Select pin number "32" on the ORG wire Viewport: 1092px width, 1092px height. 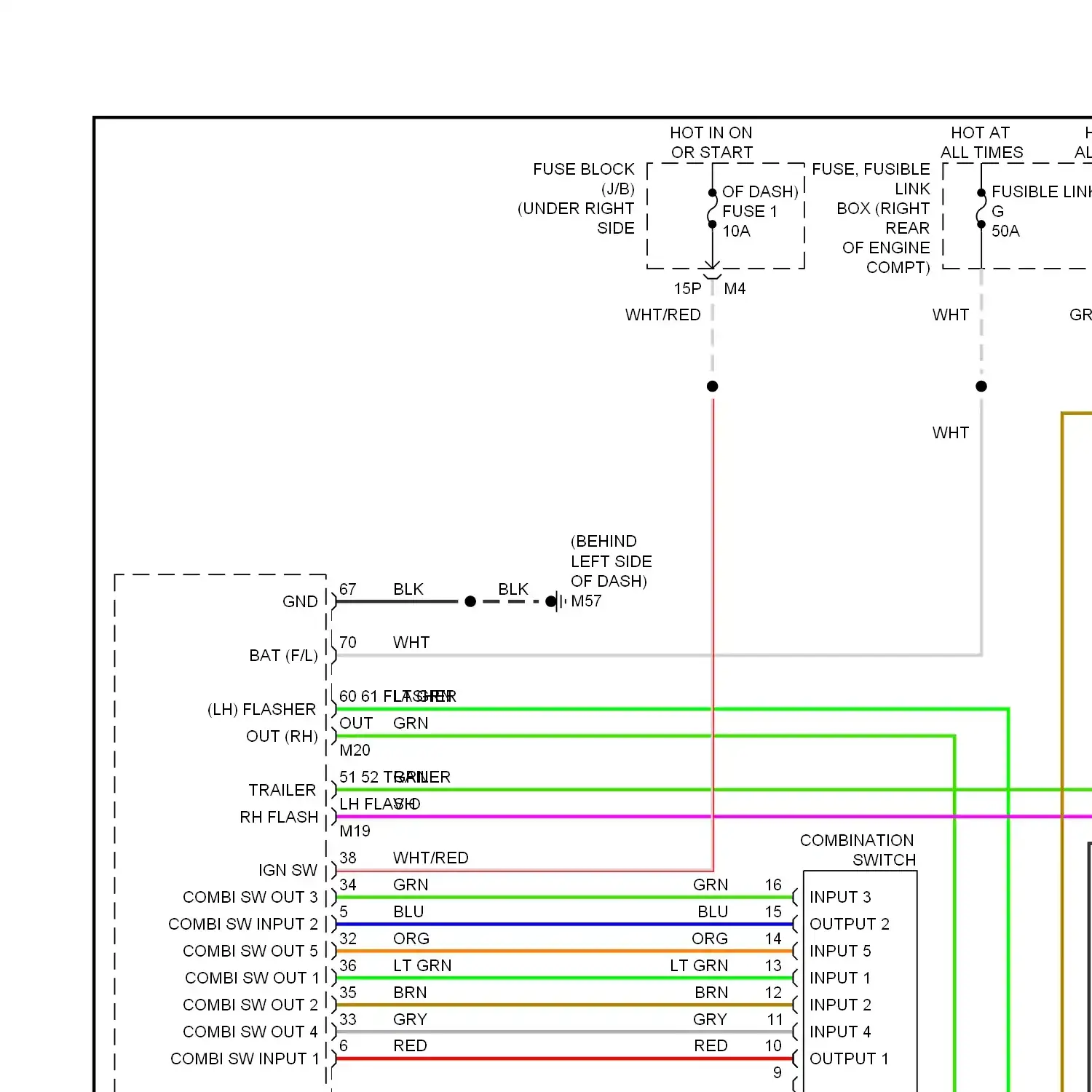click(x=348, y=938)
